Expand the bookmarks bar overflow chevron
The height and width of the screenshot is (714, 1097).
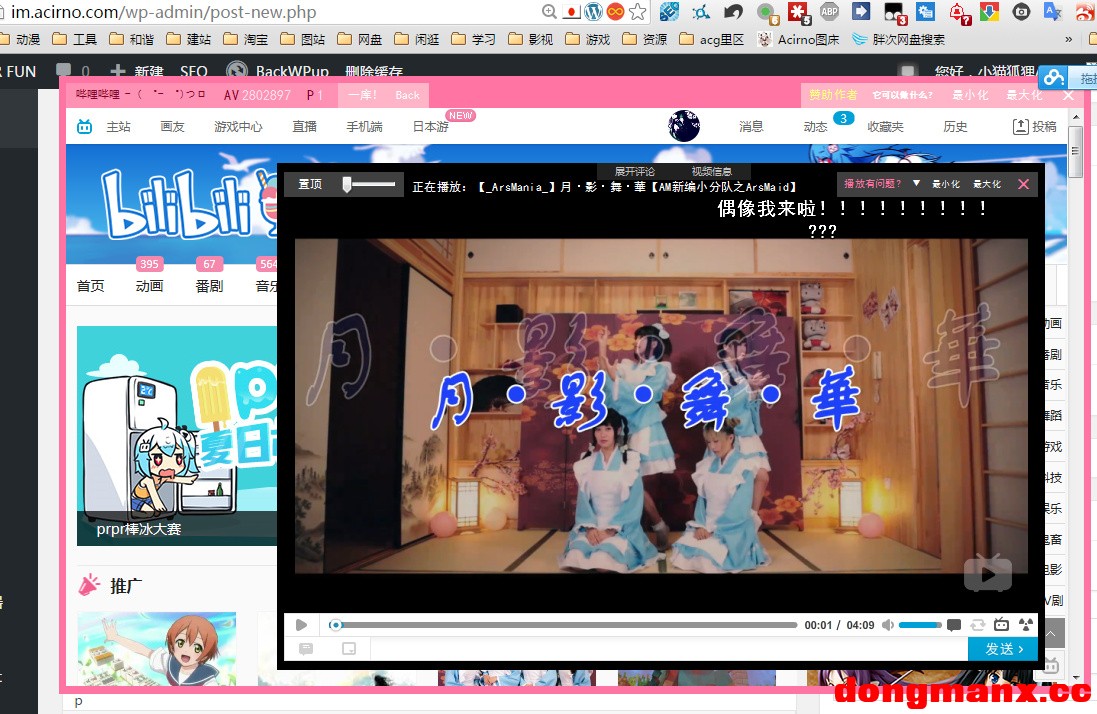1069,40
